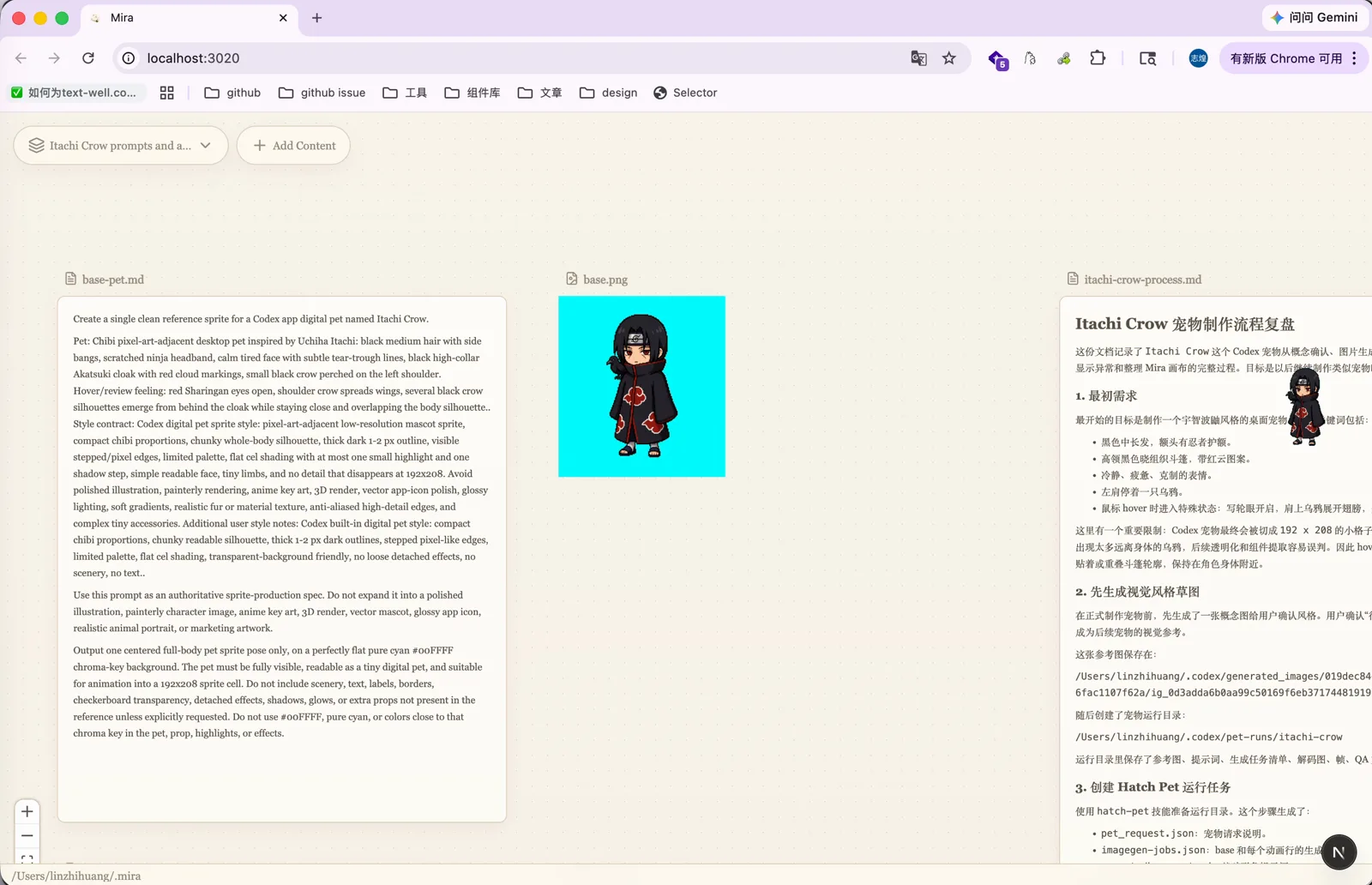Select the base.png card title
Viewport: 1372px width, 885px height.
point(605,280)
